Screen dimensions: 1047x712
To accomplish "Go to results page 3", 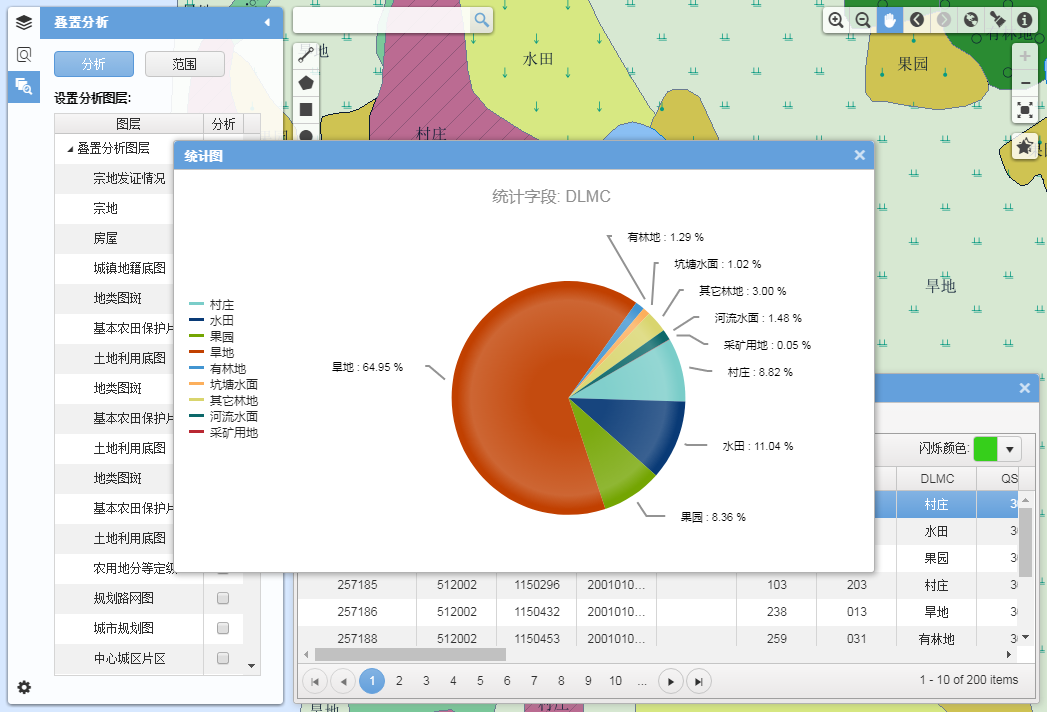I will coord(426,681).
